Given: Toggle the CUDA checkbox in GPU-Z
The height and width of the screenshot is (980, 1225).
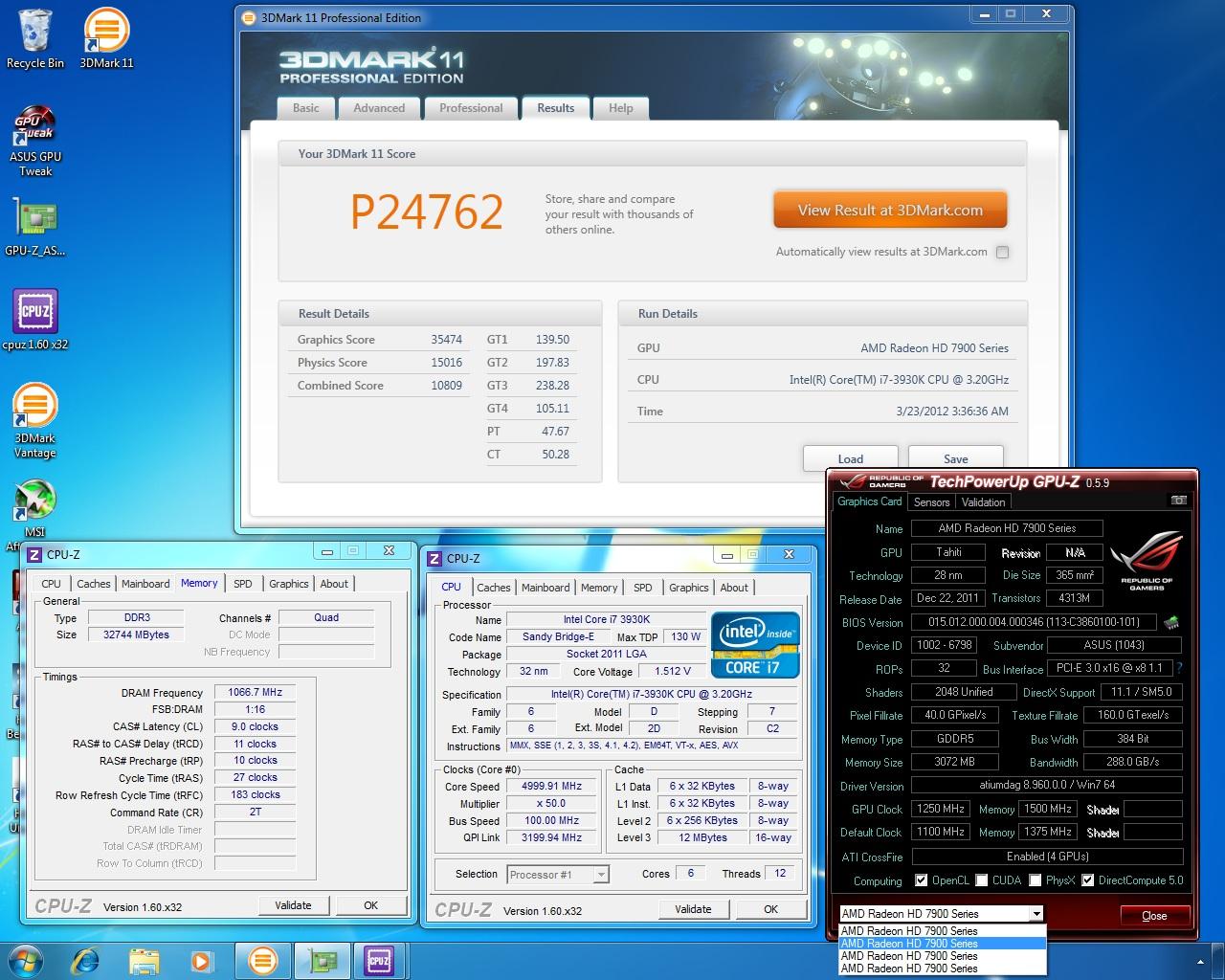Looking at the screenshot, I should click(981, 880).
